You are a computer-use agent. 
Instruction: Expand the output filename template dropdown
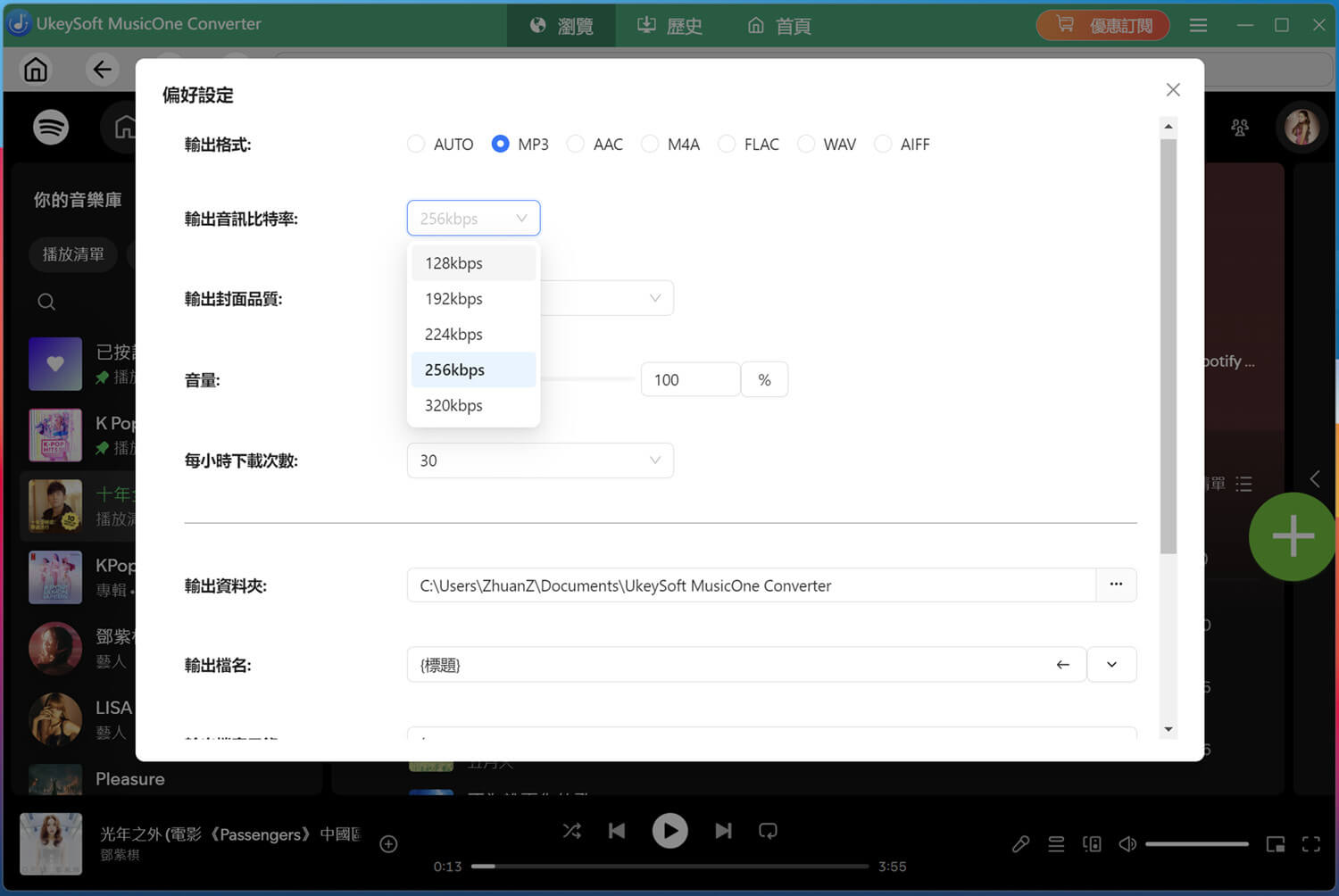point(1111,664)
